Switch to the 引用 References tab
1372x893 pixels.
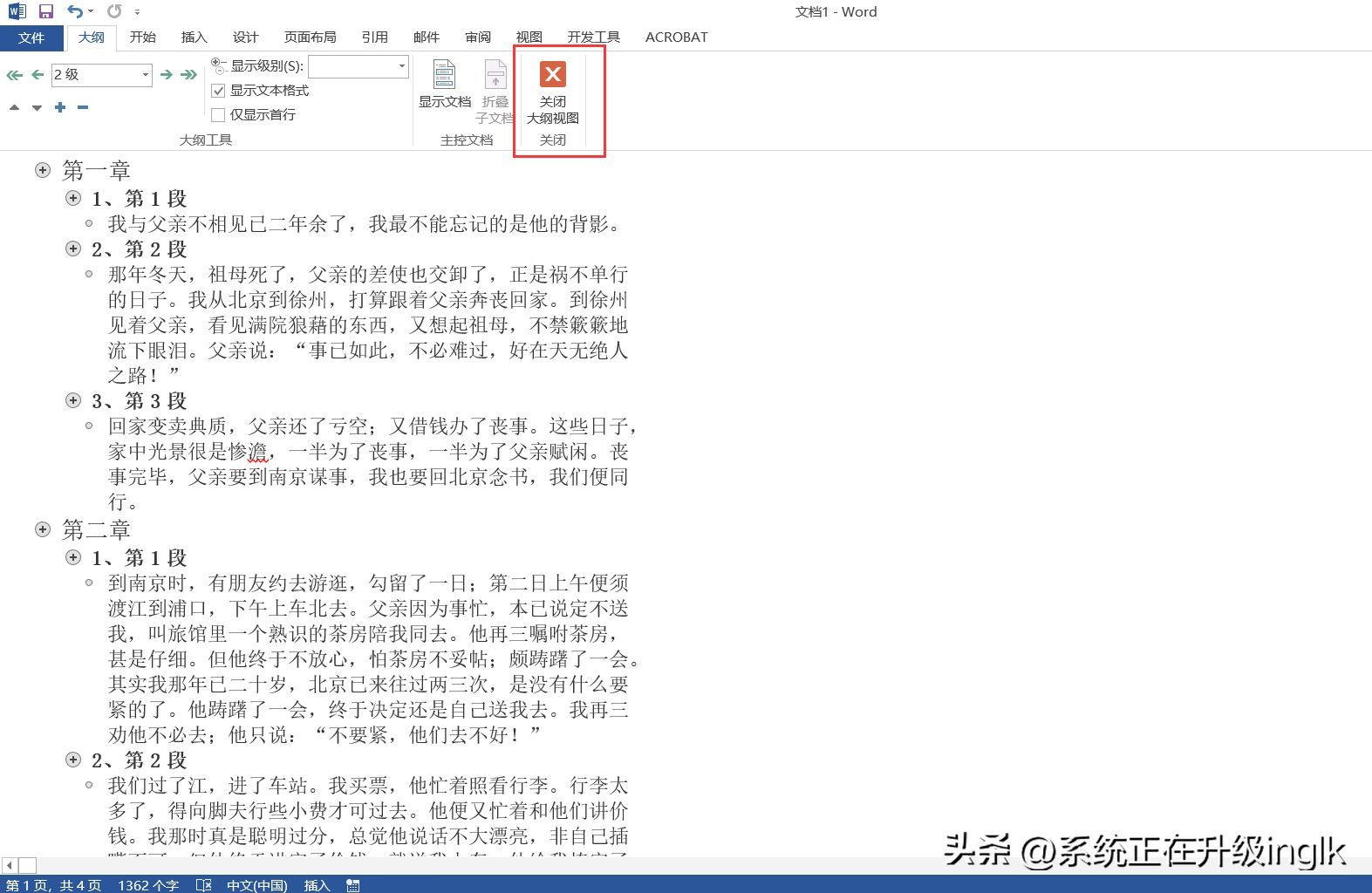click(374, 37)
